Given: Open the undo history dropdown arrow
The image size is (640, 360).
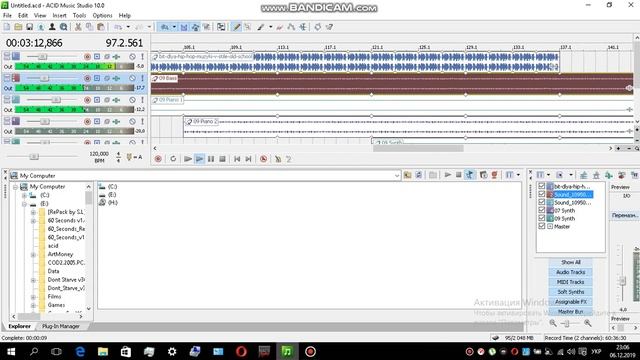Looking at the screenshot, I should tap(128, 27).
